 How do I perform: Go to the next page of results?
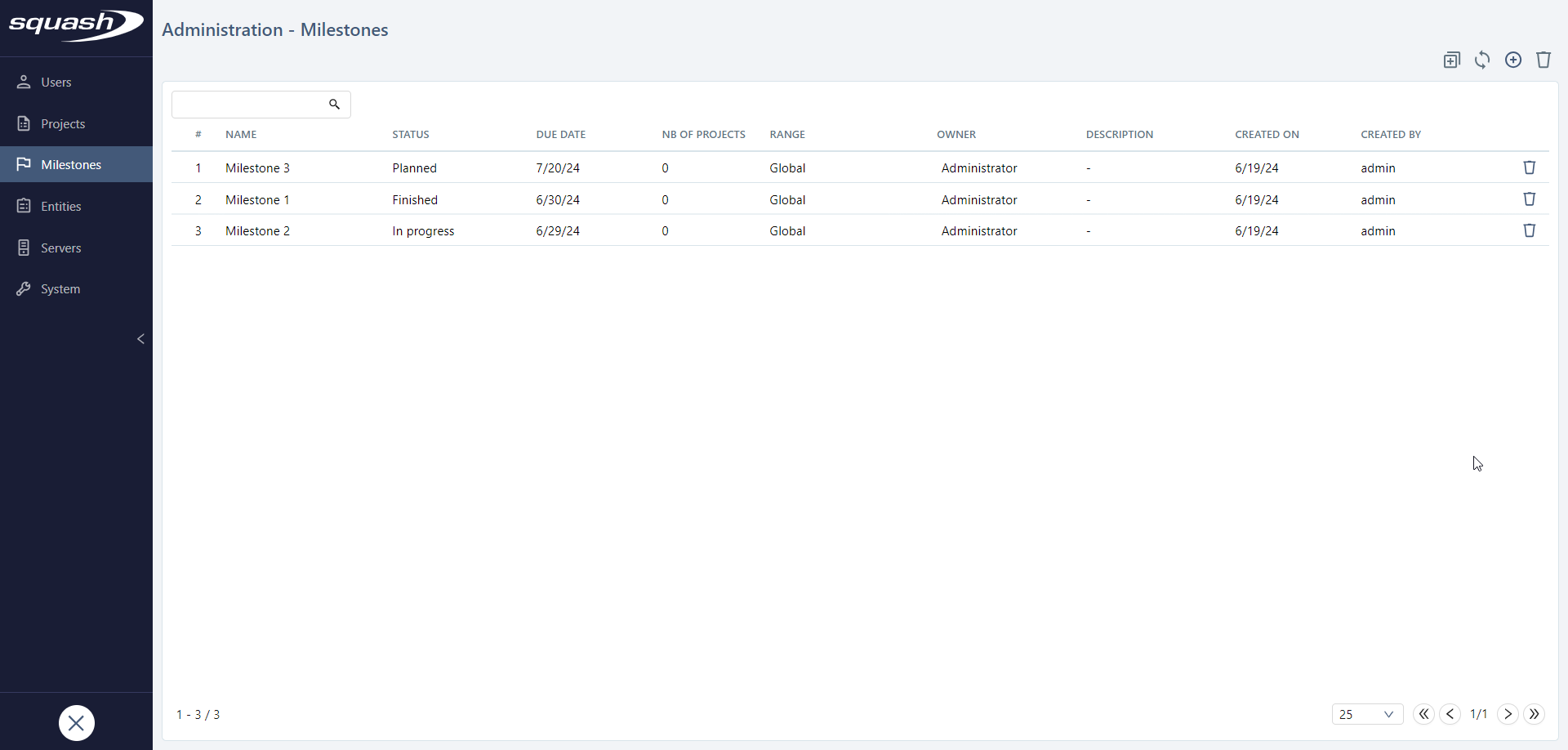1508,714
